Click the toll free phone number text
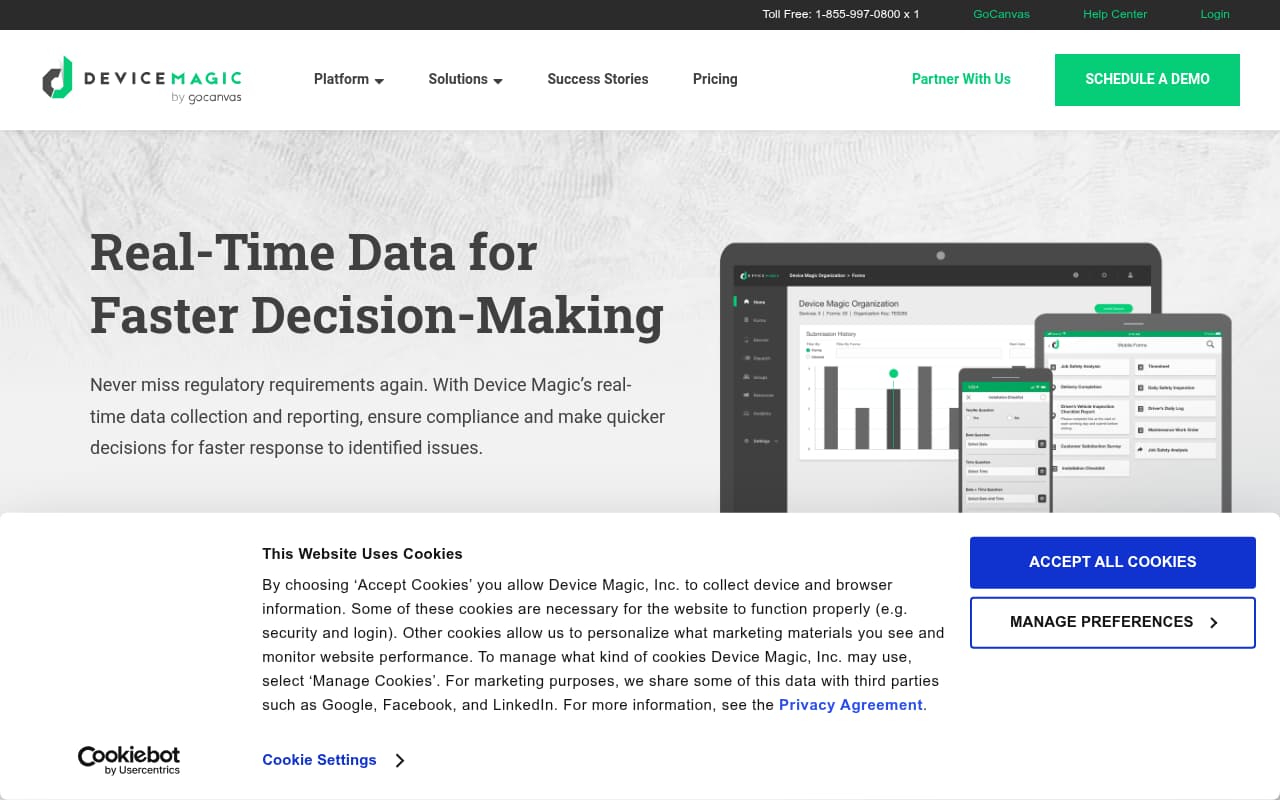This screenshot has width=1280, height=800. pos(841,14)
